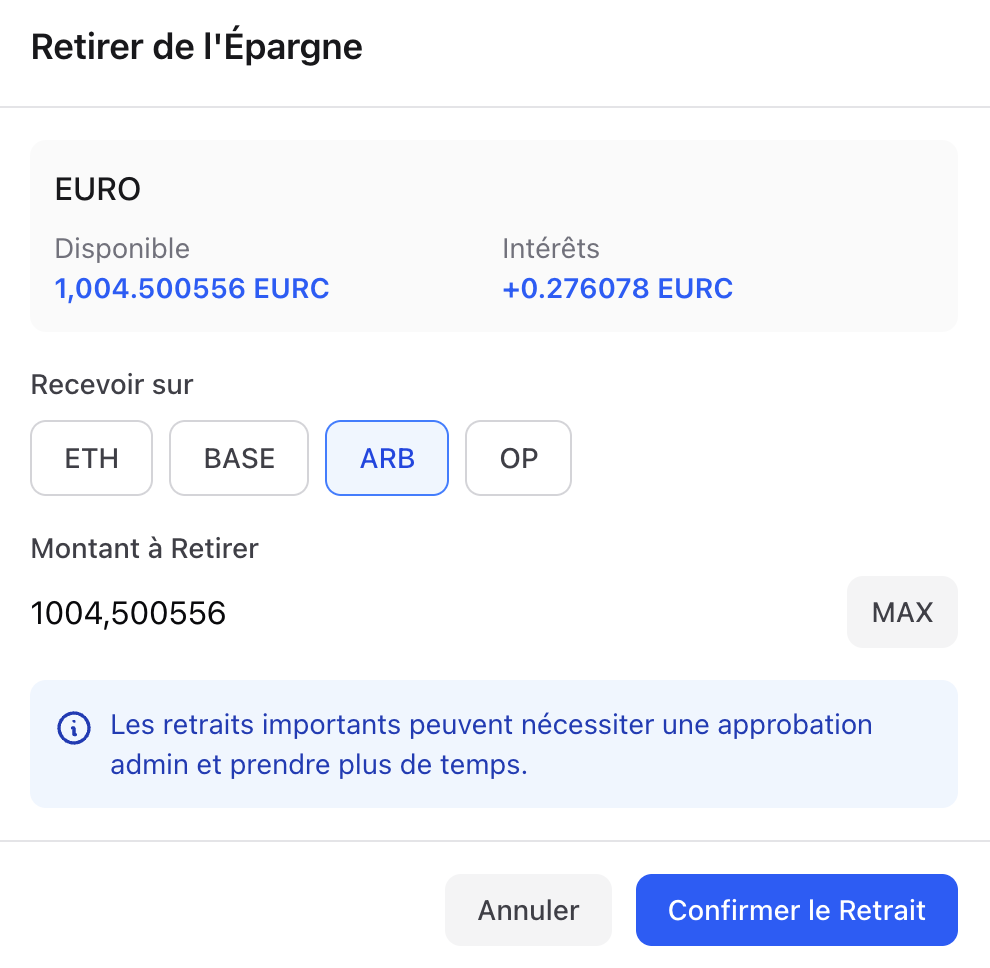
Task: Click the Retirer de l'Épargne title
Action: pos(197,48)
